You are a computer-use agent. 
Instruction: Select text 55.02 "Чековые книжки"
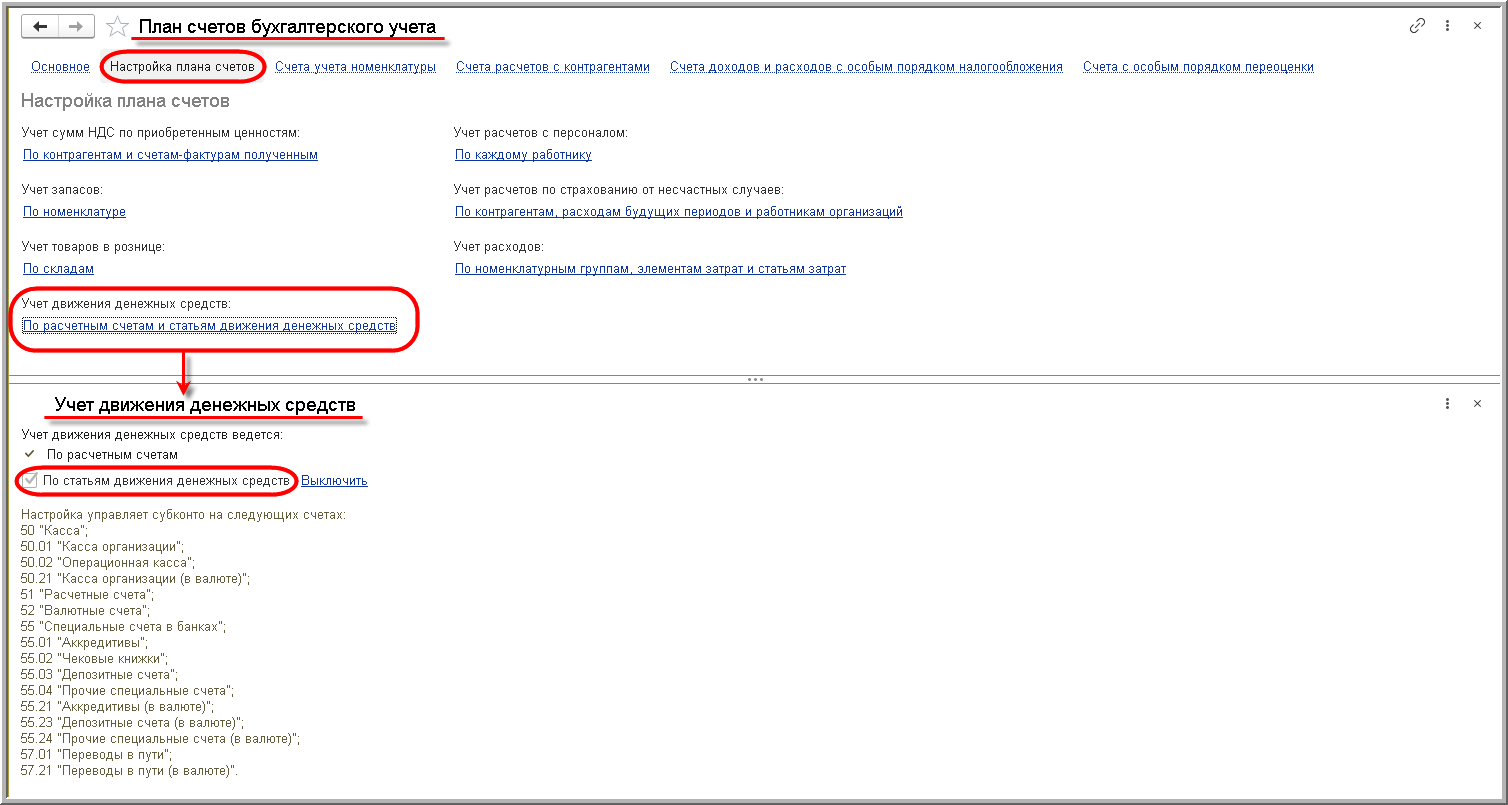coord(95,659)
